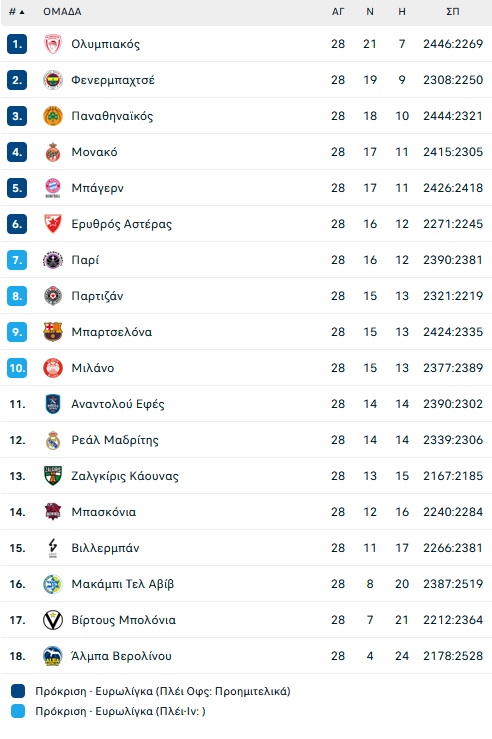This screenshot has width=492, height=739.
Task: Click the light blue Play-In legend swatch
Action: (18, 711)
